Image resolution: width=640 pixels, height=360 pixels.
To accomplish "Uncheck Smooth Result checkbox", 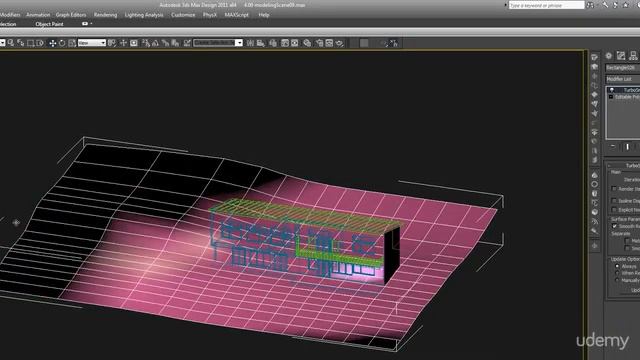I will click(x=614, y=226).
